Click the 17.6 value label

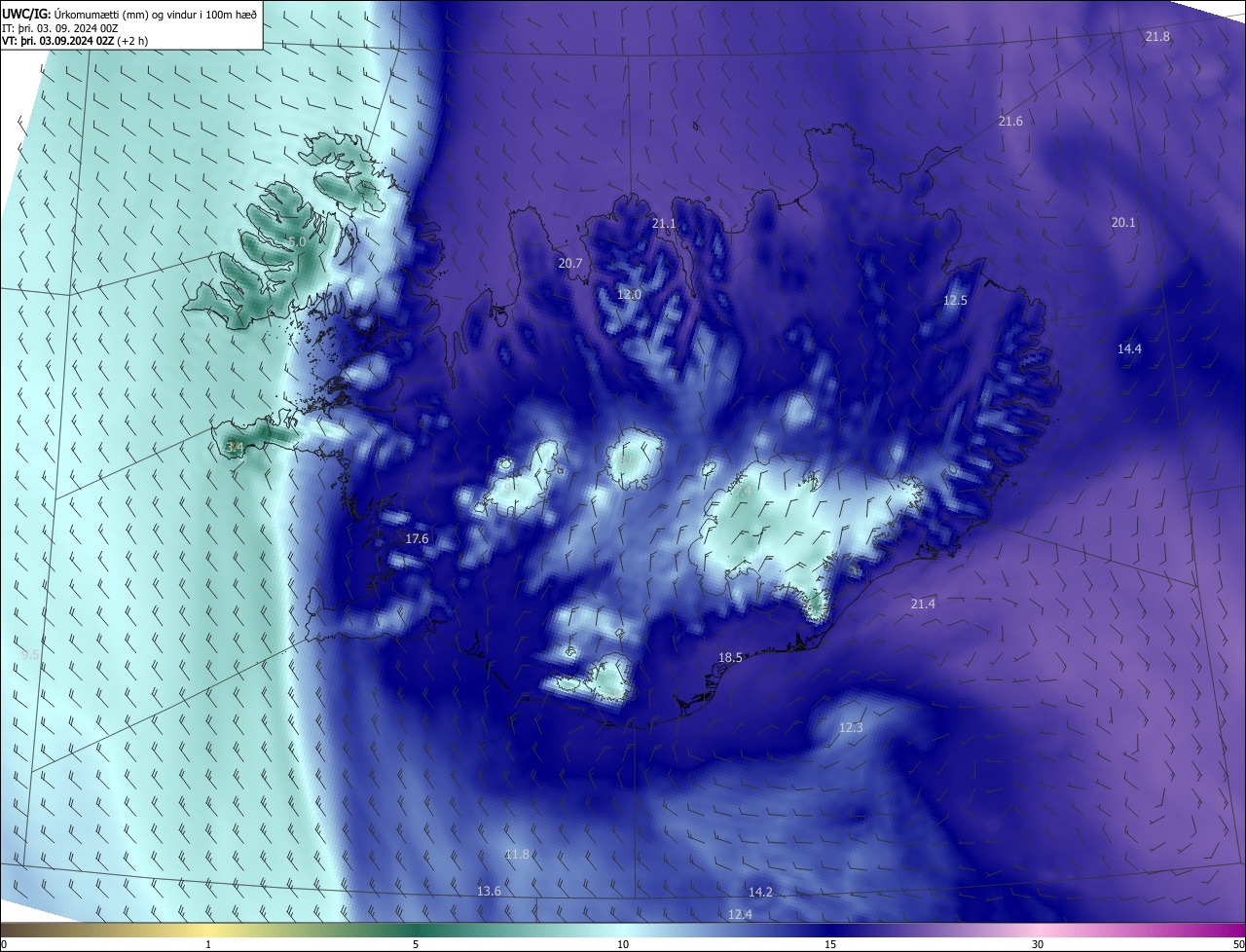pos(417,538)
